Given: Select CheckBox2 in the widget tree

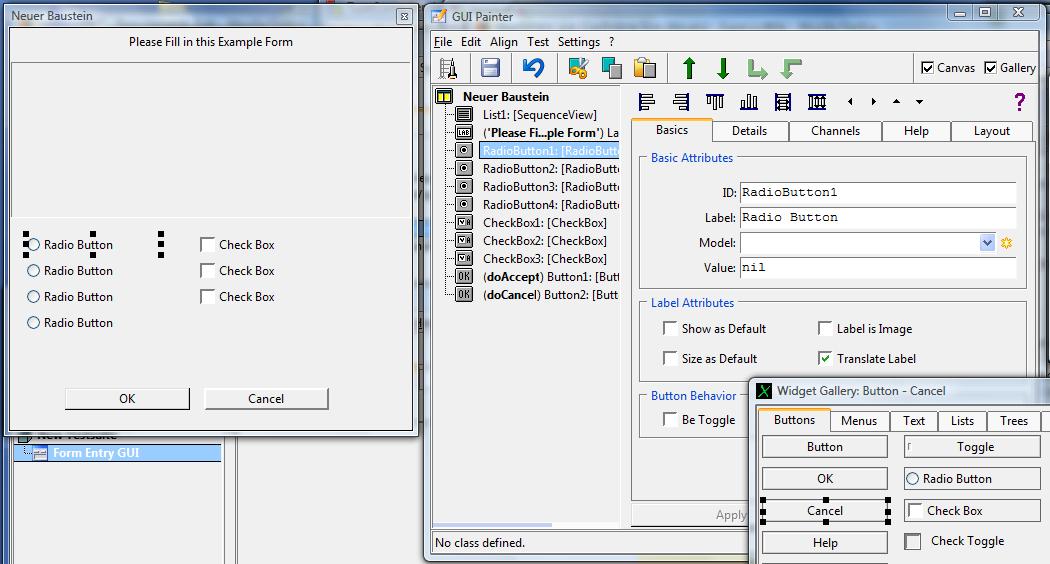Looking at the screenshot, I should coord(544,241).
